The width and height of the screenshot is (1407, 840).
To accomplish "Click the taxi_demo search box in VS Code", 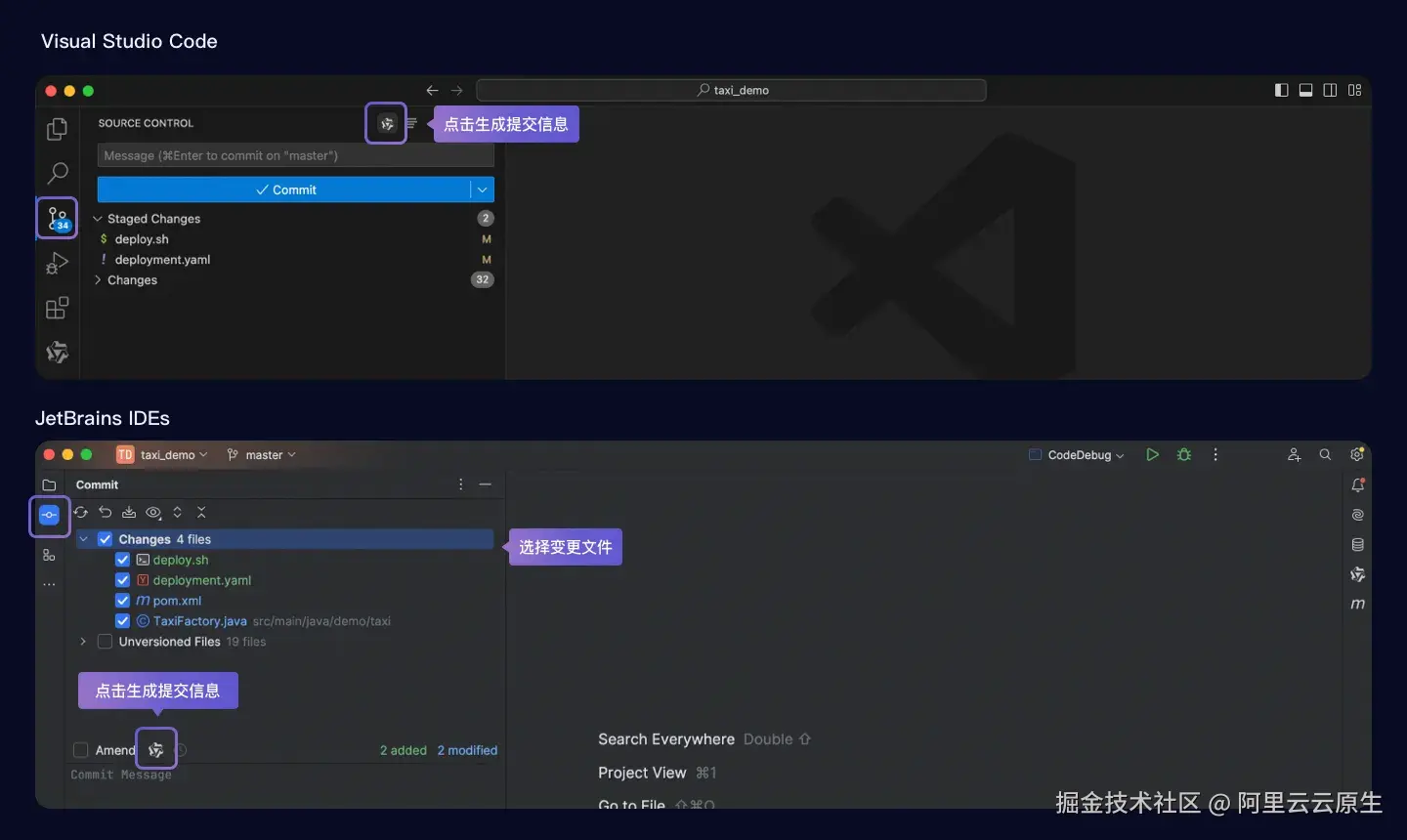I will [731, 90].
